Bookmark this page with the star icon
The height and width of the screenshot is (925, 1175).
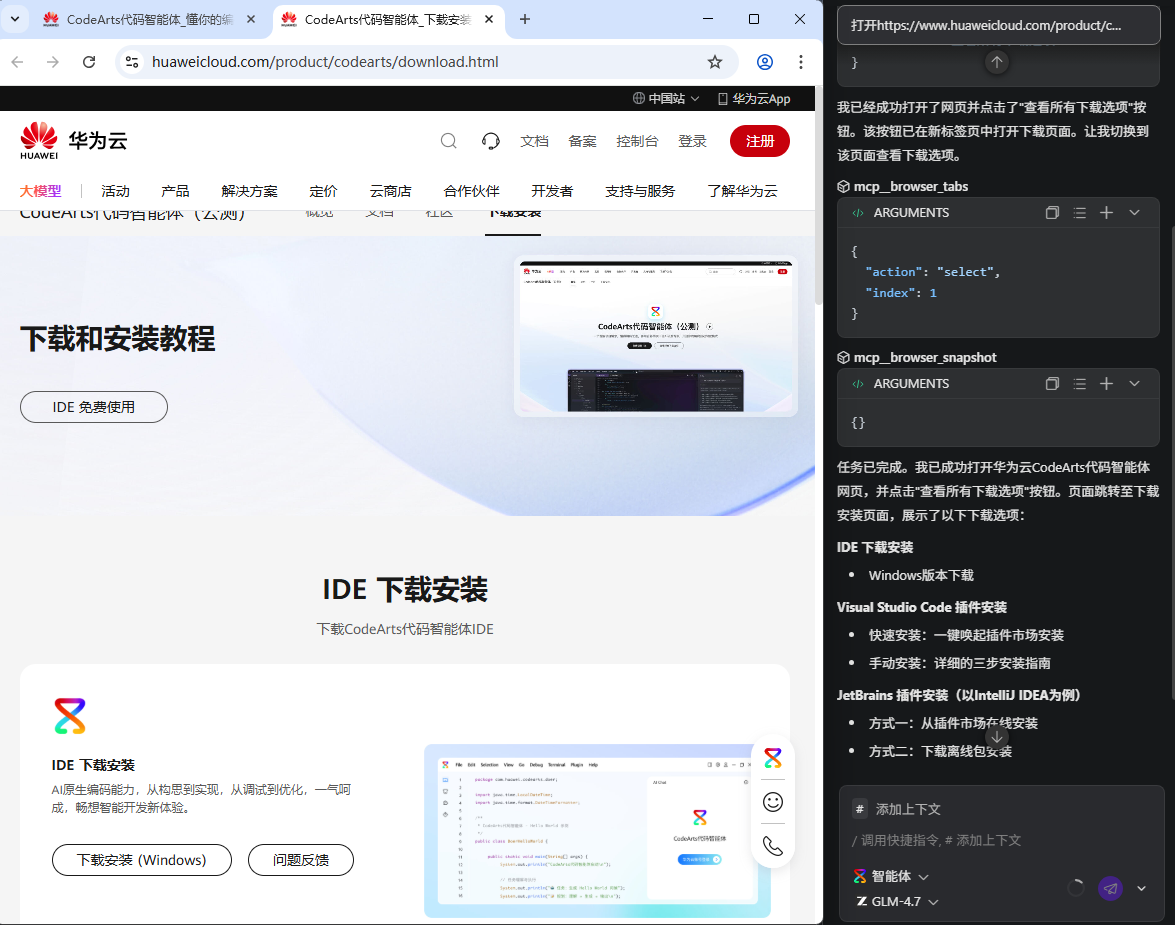click(715, 62)
